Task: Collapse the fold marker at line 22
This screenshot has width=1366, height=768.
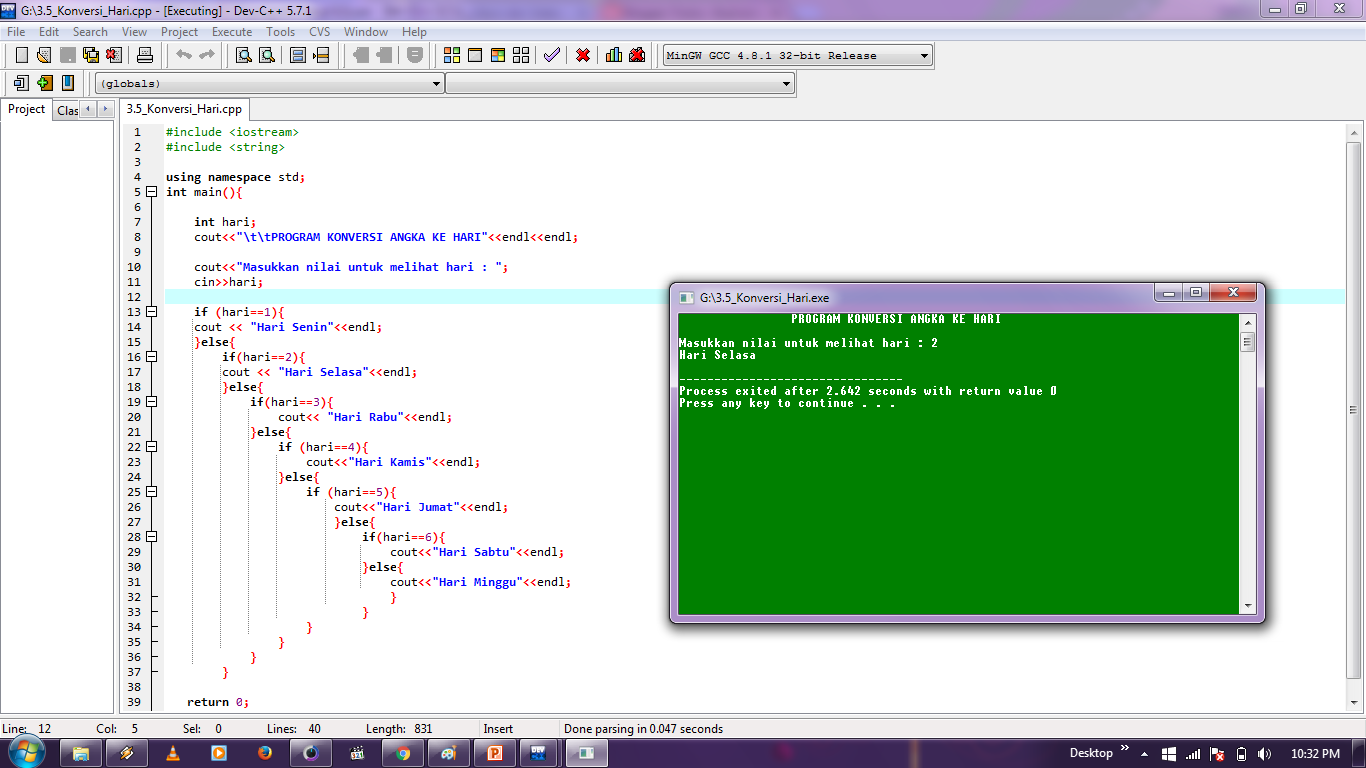Action: pyautogui.click(x=151, y=447)
